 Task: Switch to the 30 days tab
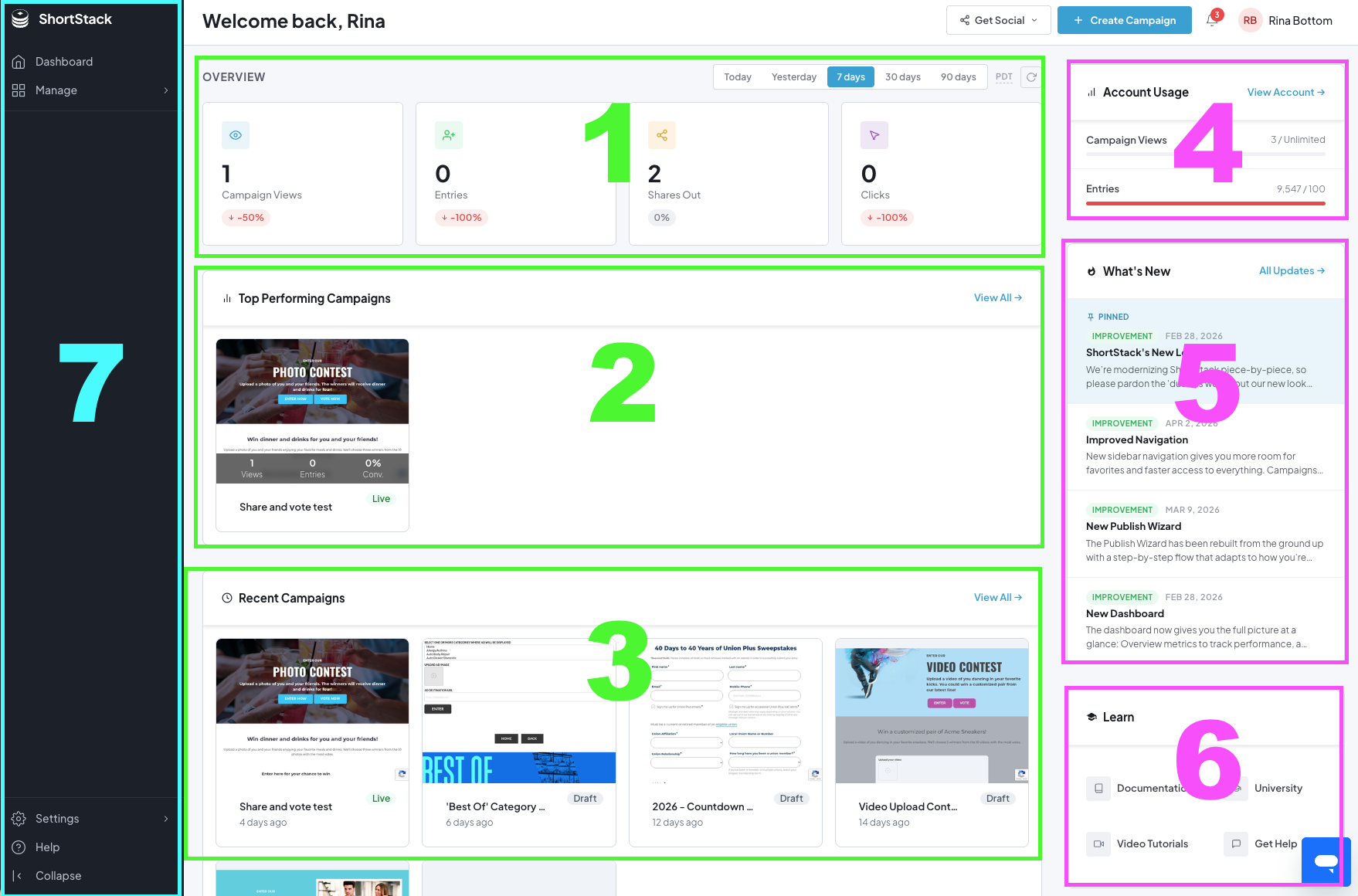click(x=901, y=76)
